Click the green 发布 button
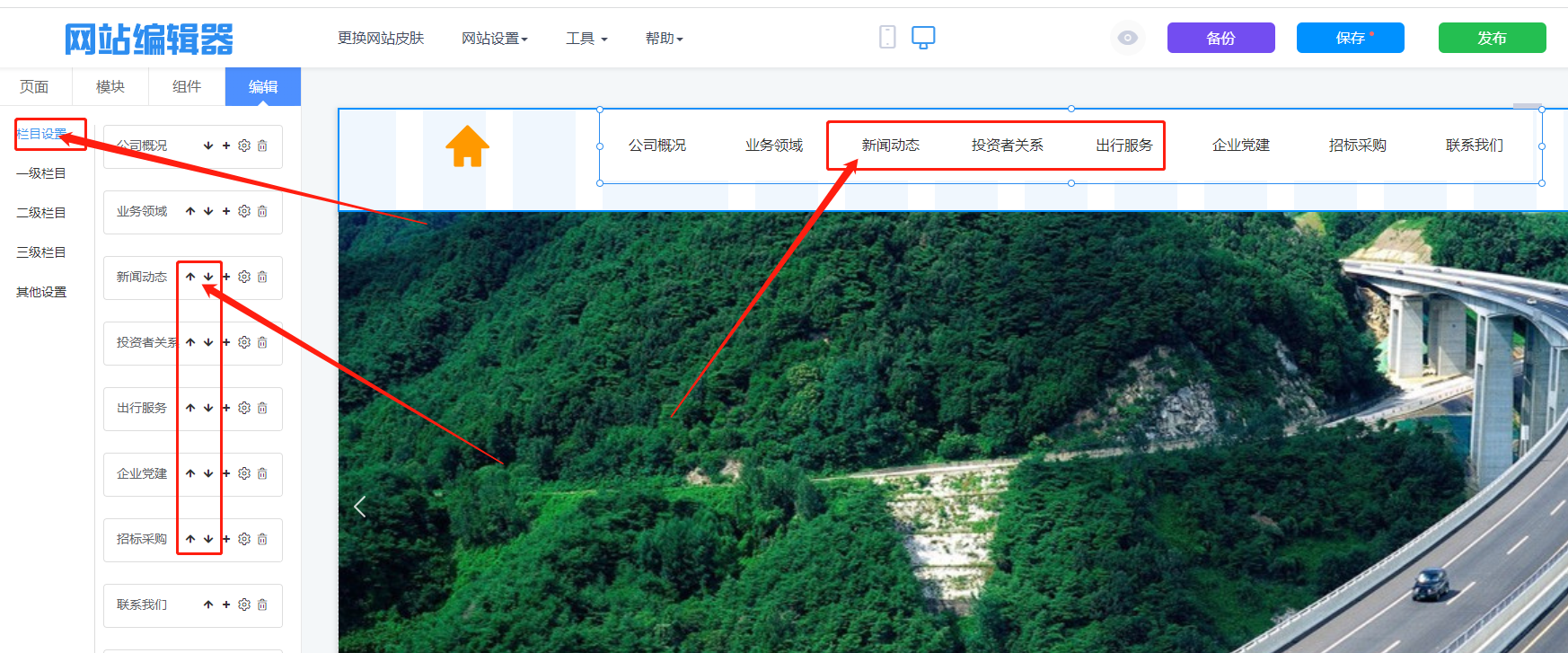 tap(1492, 38)
